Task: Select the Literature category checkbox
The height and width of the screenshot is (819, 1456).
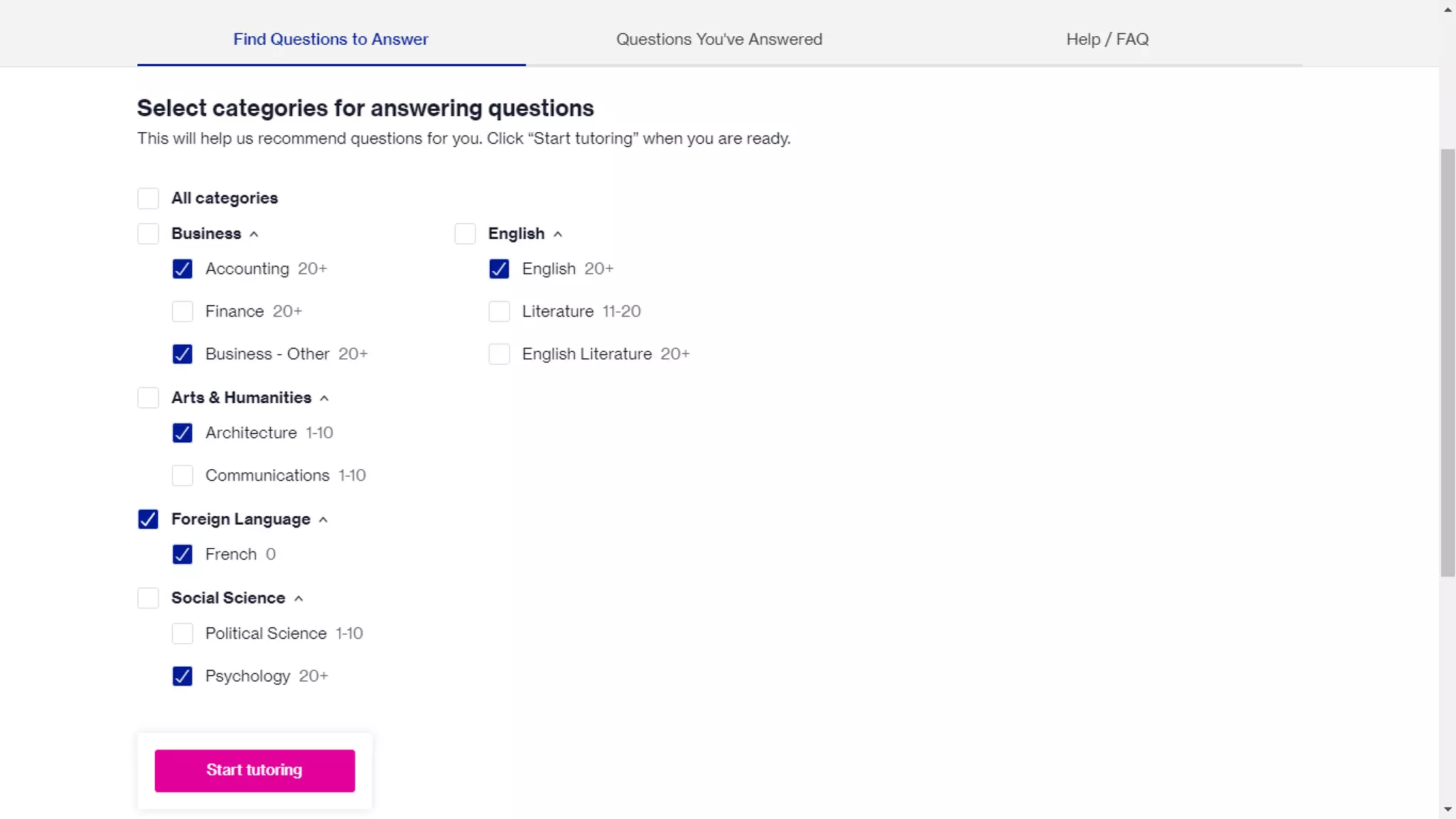Action: tap(499, 311)
